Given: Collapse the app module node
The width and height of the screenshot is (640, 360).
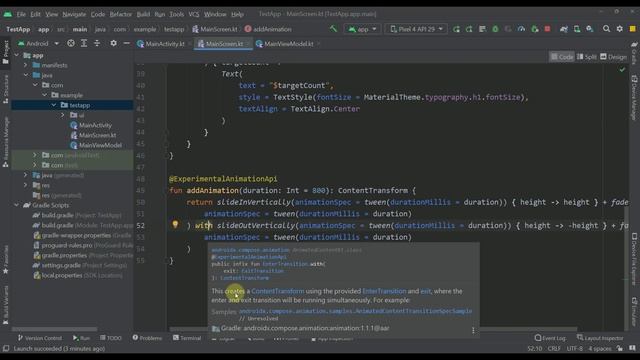Looking at the screenshot, I should 17,55.
